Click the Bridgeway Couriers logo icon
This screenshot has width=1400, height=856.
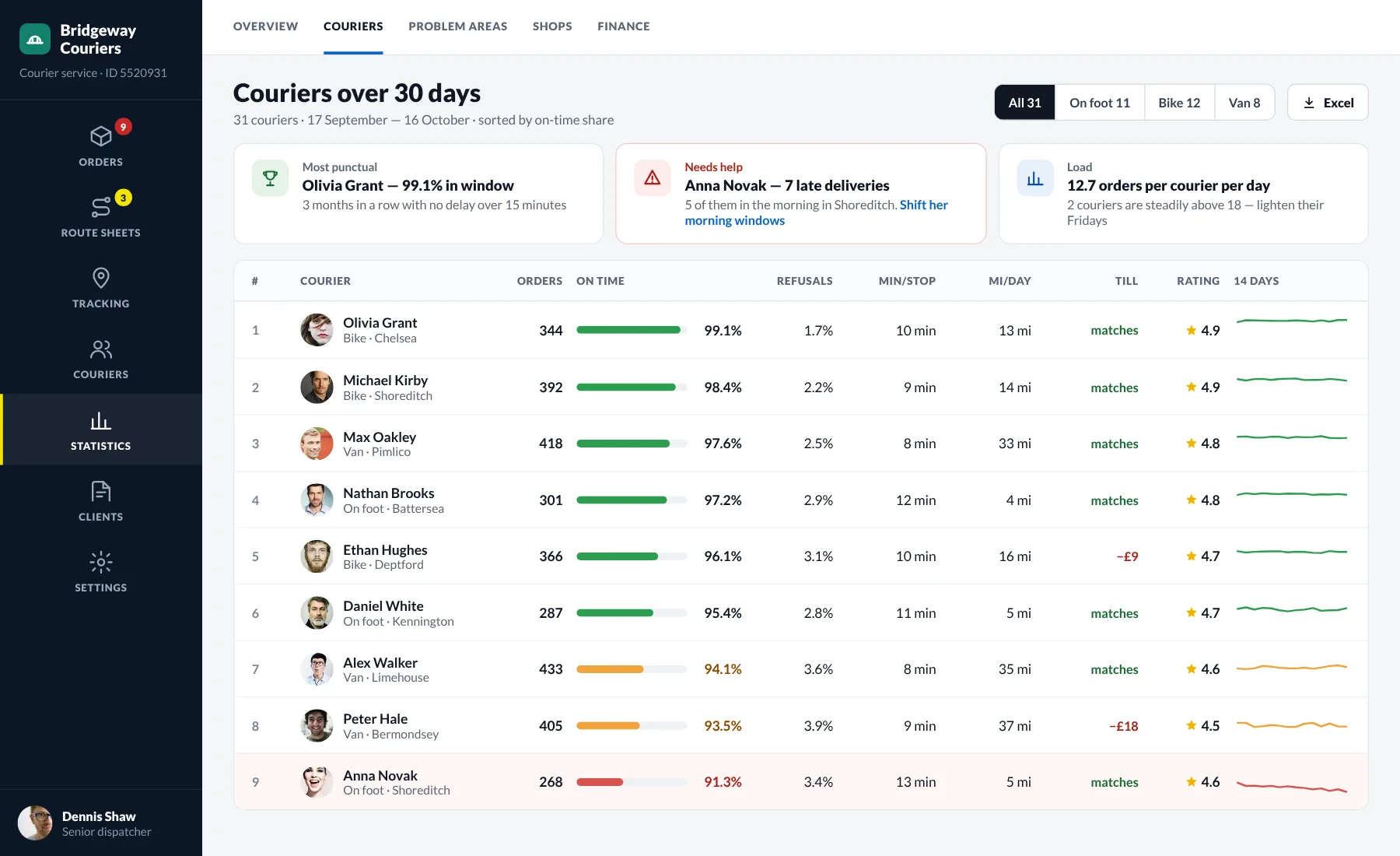point(35,39)
